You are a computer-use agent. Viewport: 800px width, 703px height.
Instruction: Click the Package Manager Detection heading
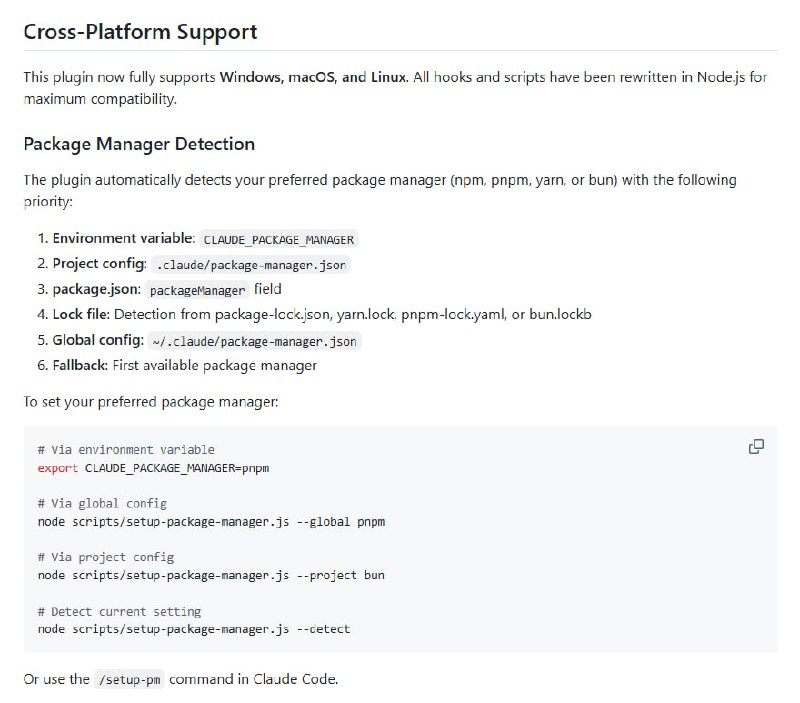(x=139, y=144)
